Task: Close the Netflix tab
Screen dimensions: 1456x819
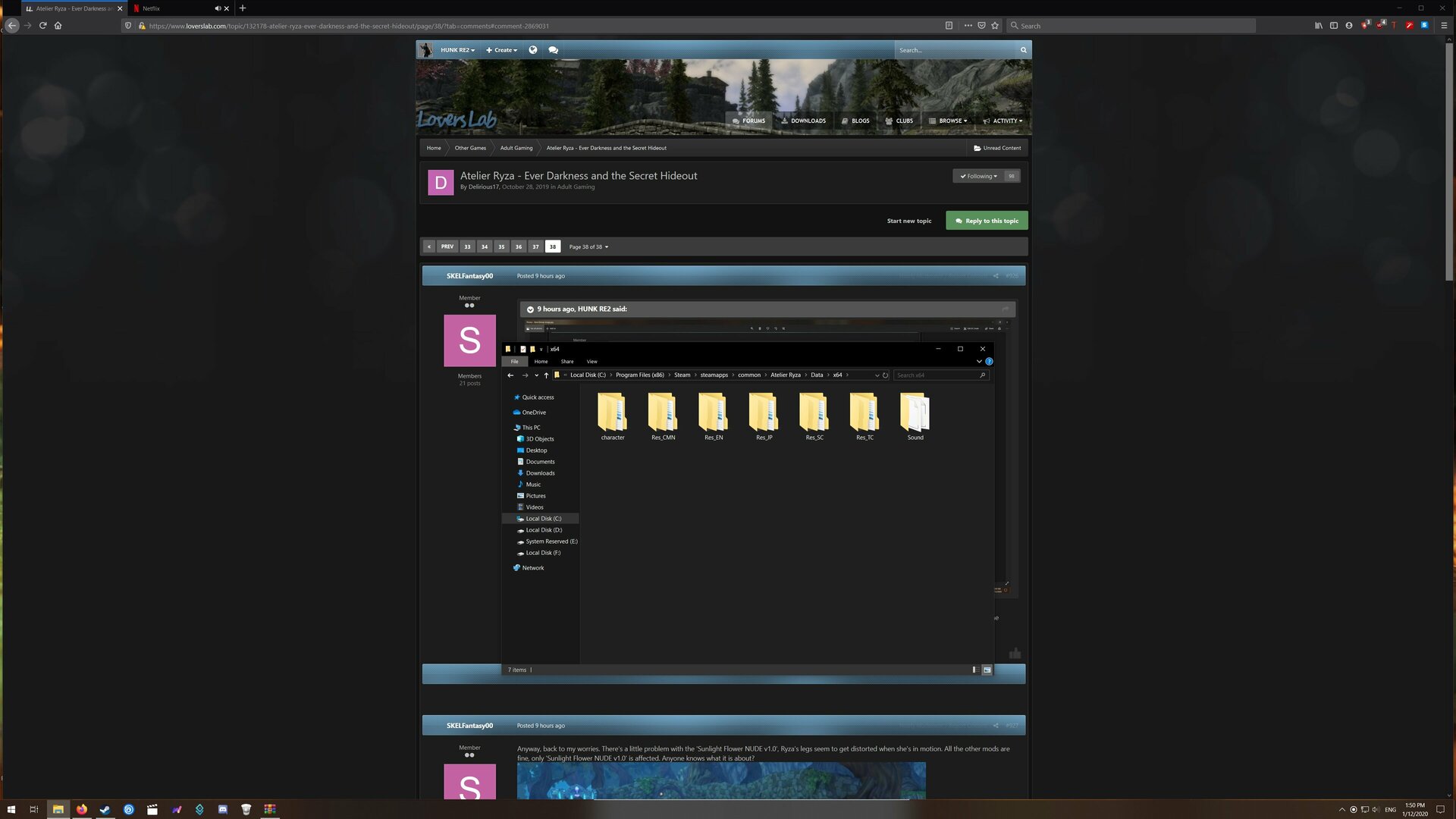Action: pyautogui.click(x=227, y=8)
